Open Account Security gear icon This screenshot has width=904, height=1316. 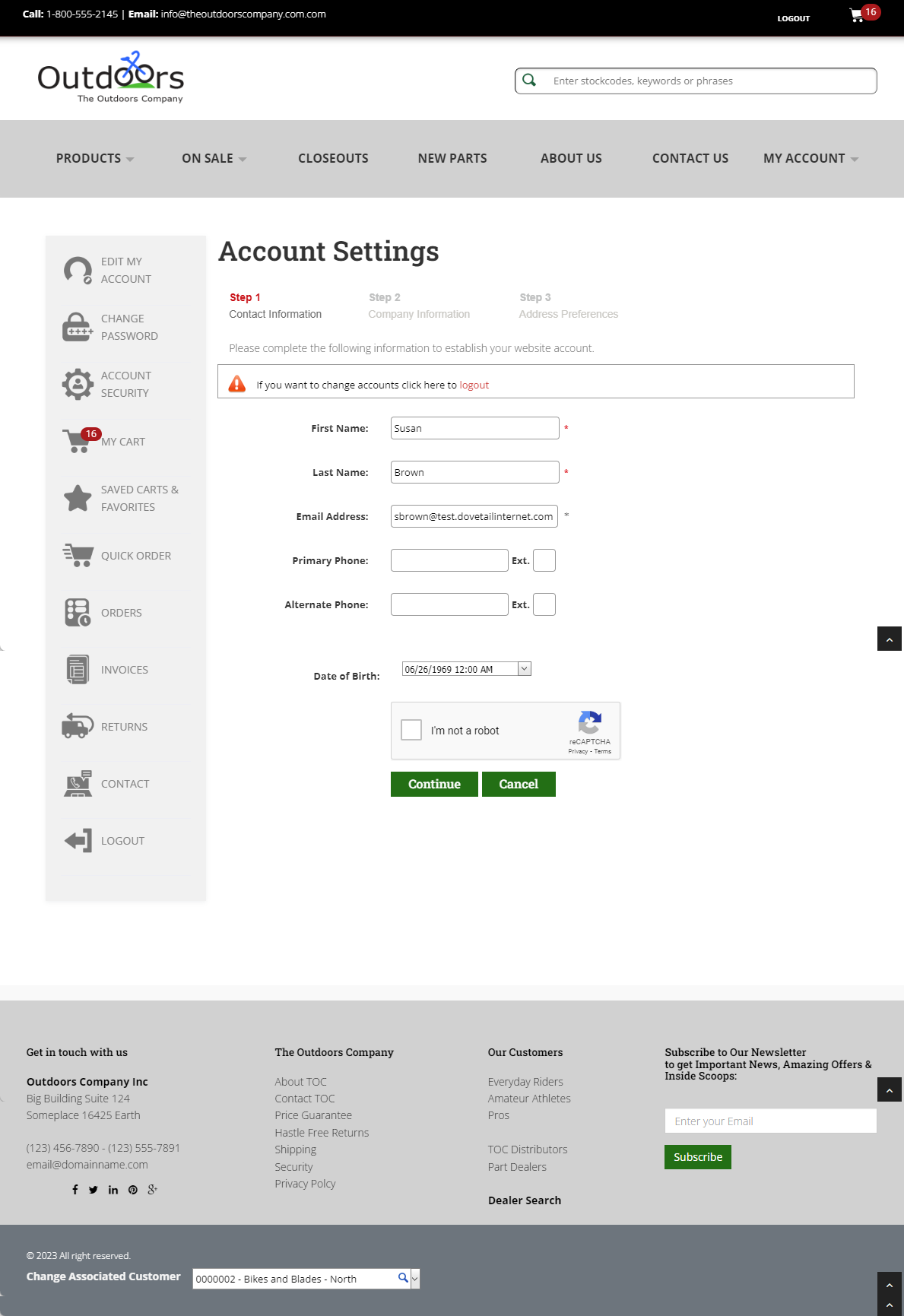click(78, 384)
